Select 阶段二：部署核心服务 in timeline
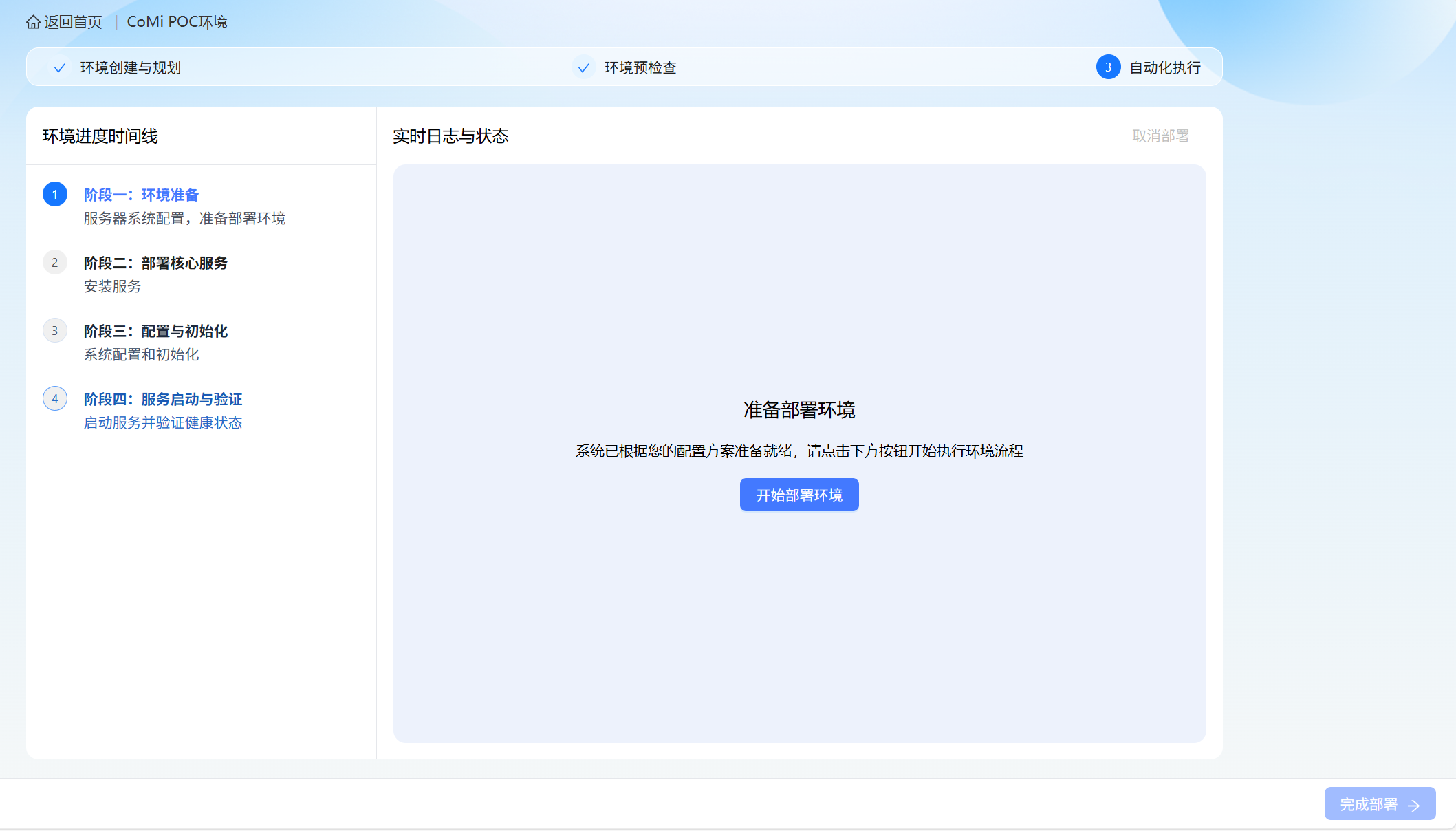 point(155,263)
